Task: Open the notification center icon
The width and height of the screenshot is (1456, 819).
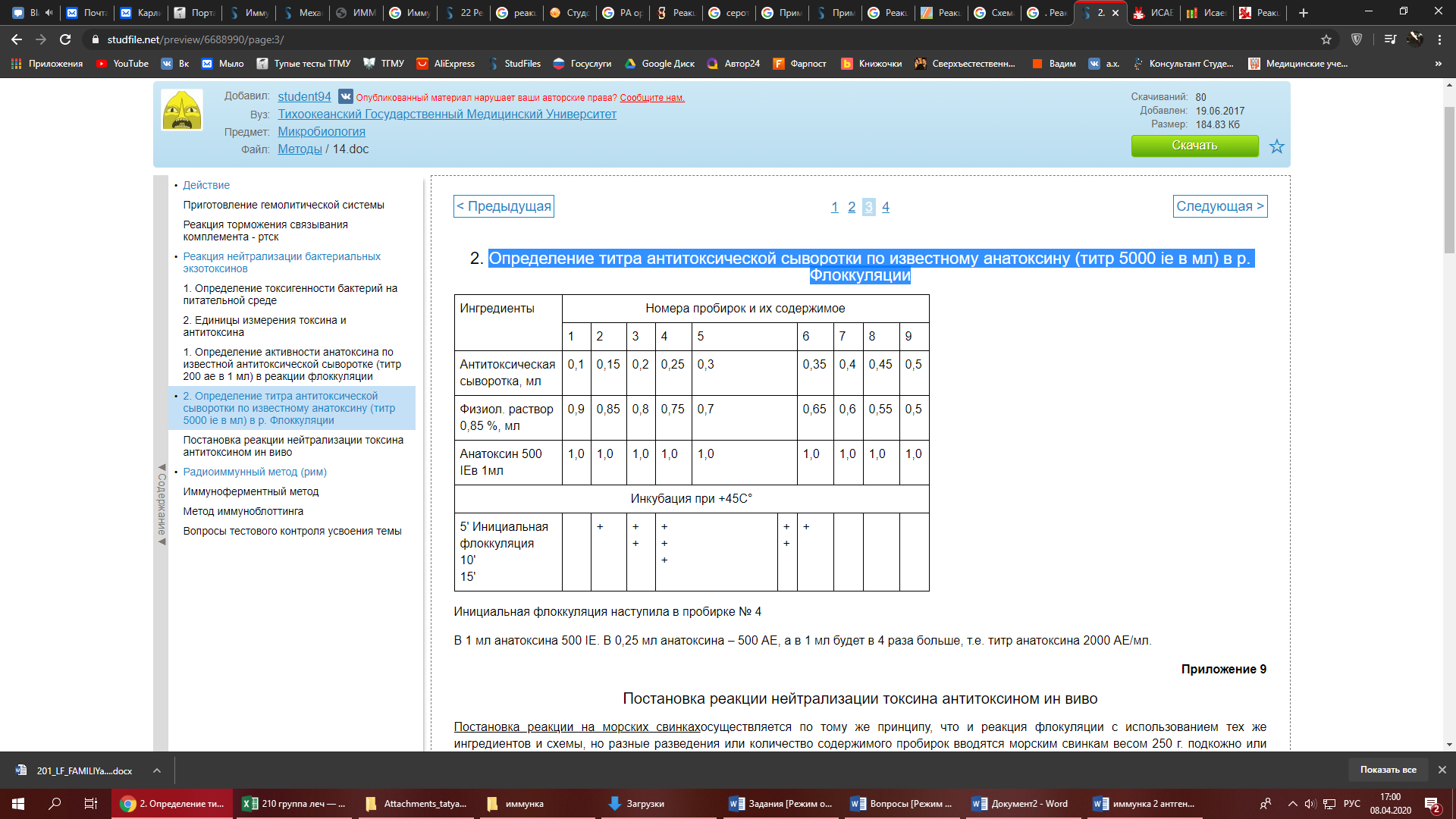Action: click(x=1432, y=804)
